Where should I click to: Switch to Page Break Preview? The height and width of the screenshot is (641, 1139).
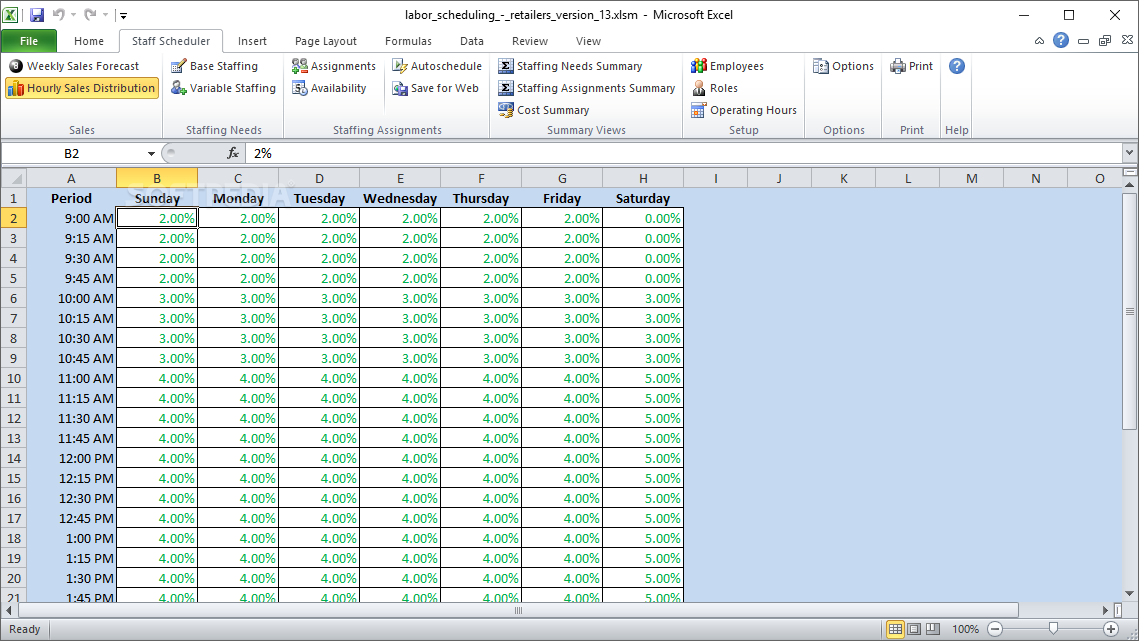[933, 629]
